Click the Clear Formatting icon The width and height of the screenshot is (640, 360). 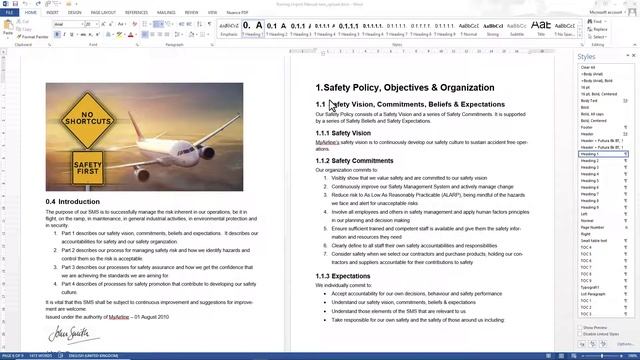135,24
